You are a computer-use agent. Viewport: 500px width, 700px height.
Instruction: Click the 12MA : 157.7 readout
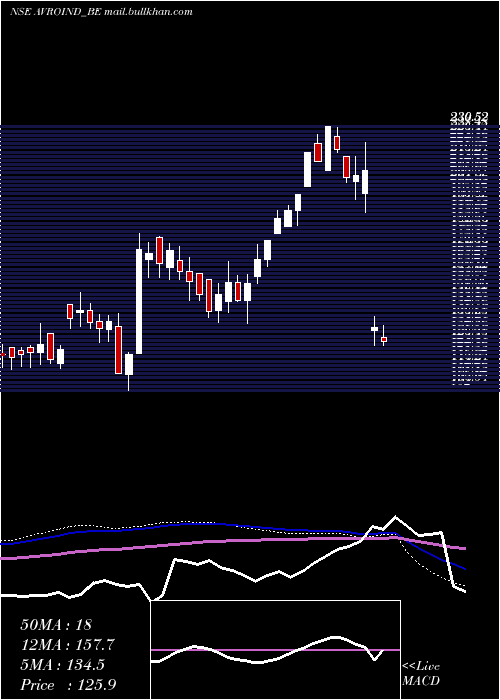[67, 645]
